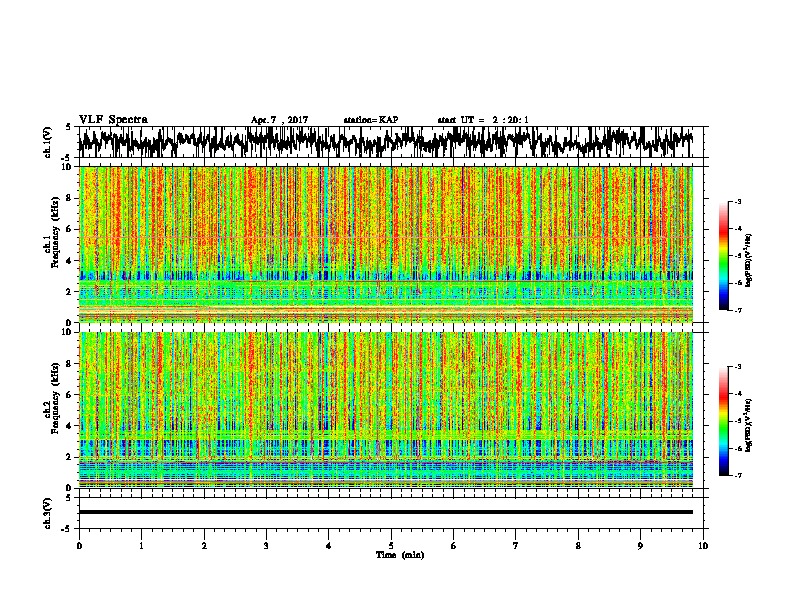The image size is (792, 612).
Task: Click the "-7" value on ch.1 color bar
Action: pyautogui.click(x=737, y=310)
